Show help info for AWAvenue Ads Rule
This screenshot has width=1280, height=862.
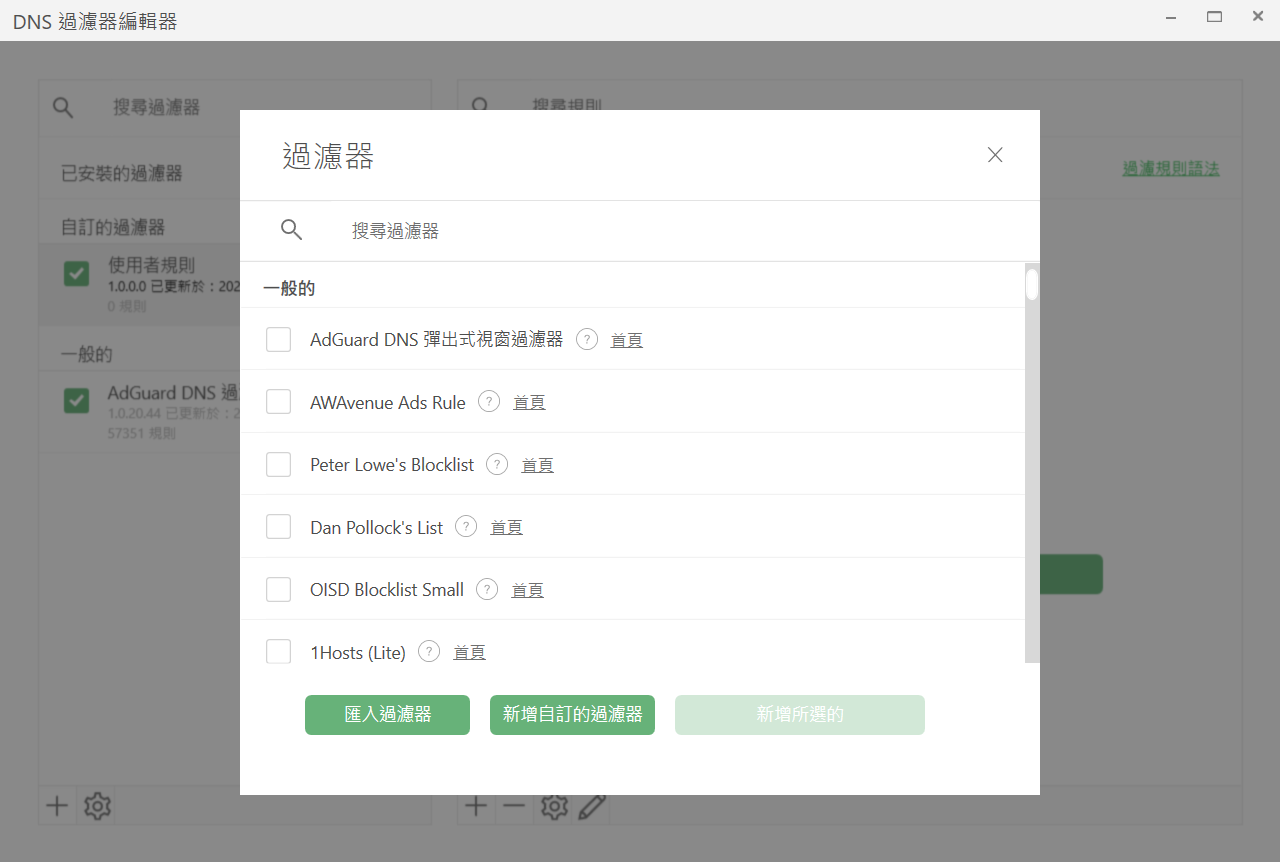pyautogui.click(x=489, y=401)
